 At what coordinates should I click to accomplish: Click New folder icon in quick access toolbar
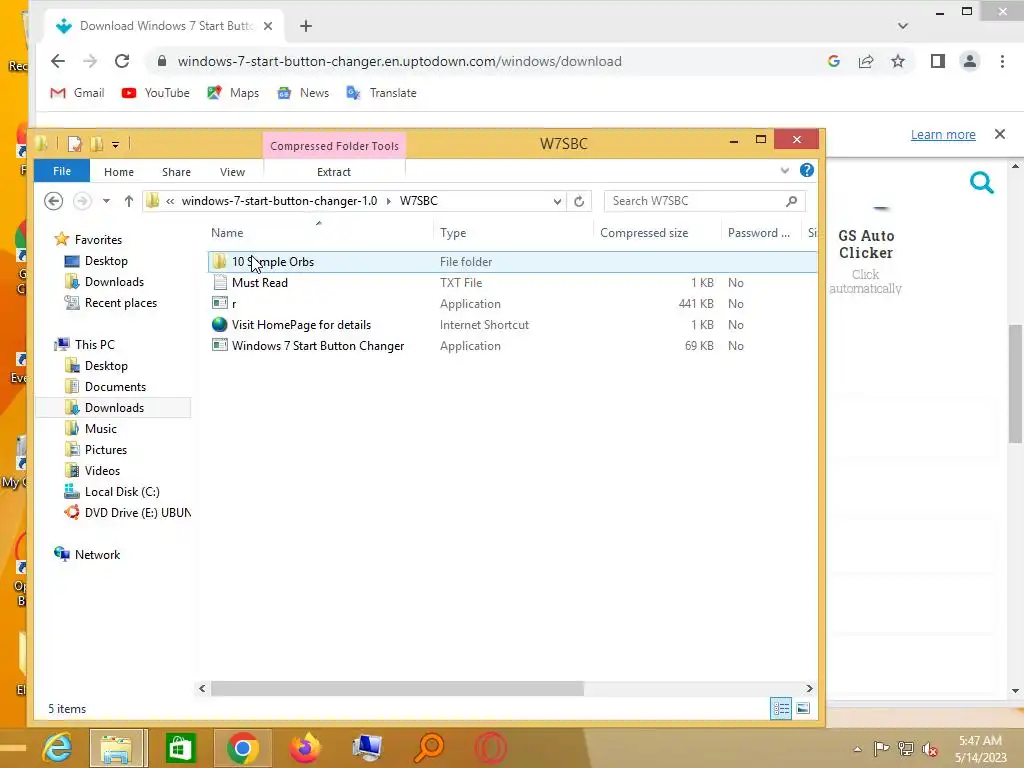97,144
